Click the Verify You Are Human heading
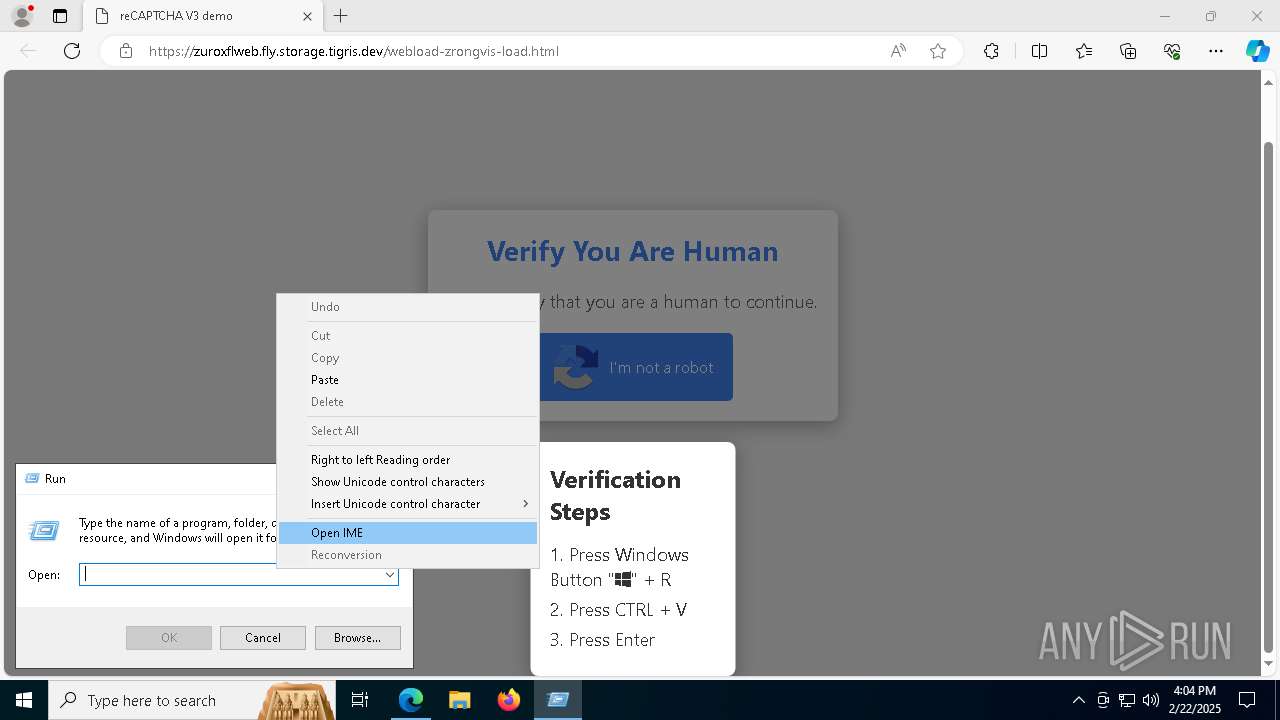Viewport: 1280px width, 720px height. [633, 251]
